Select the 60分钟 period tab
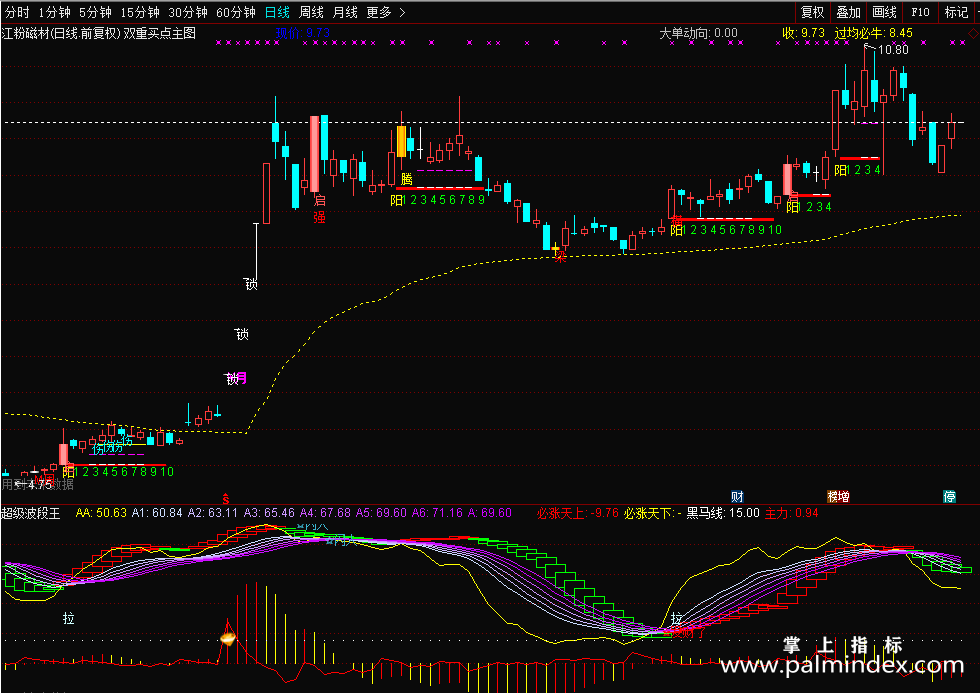The height and width of the screenshot is (693, 980). click(236, 12)
